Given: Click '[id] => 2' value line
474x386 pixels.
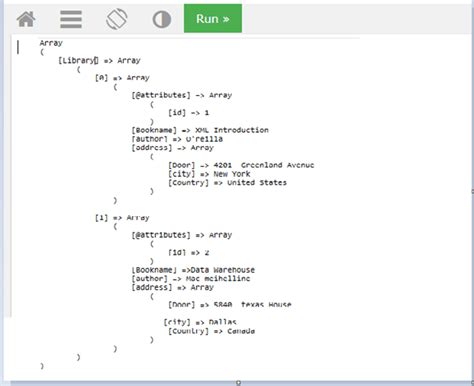Looking at the screenshot, I should pos(188,252).
